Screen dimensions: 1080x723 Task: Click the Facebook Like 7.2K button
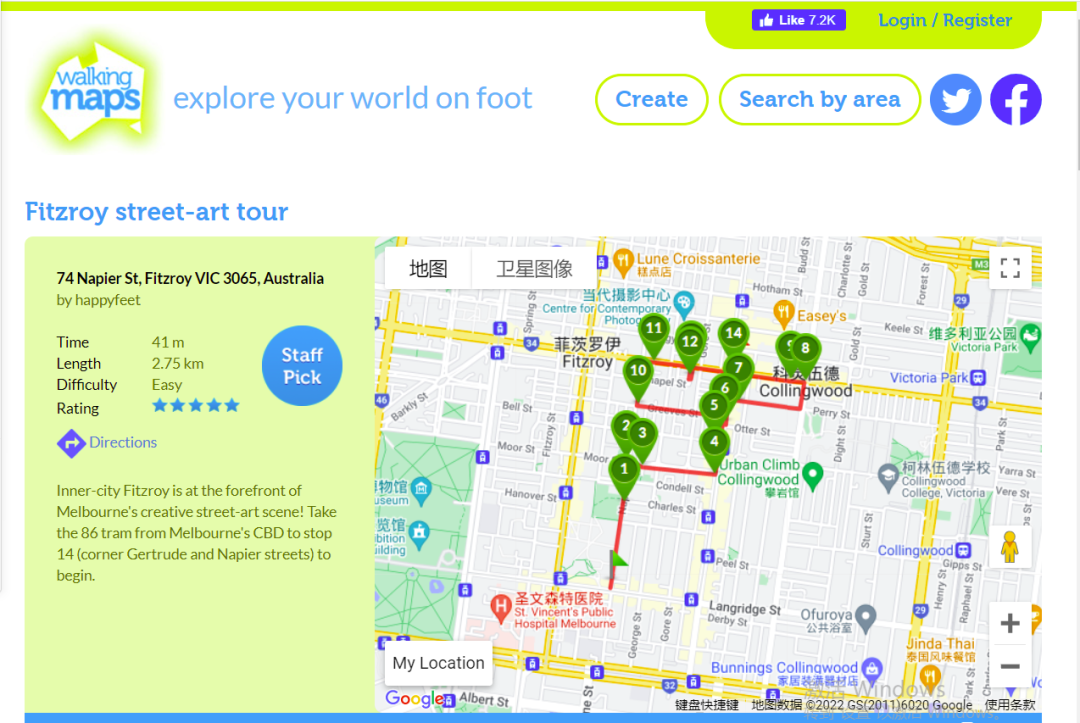(798, 20)
